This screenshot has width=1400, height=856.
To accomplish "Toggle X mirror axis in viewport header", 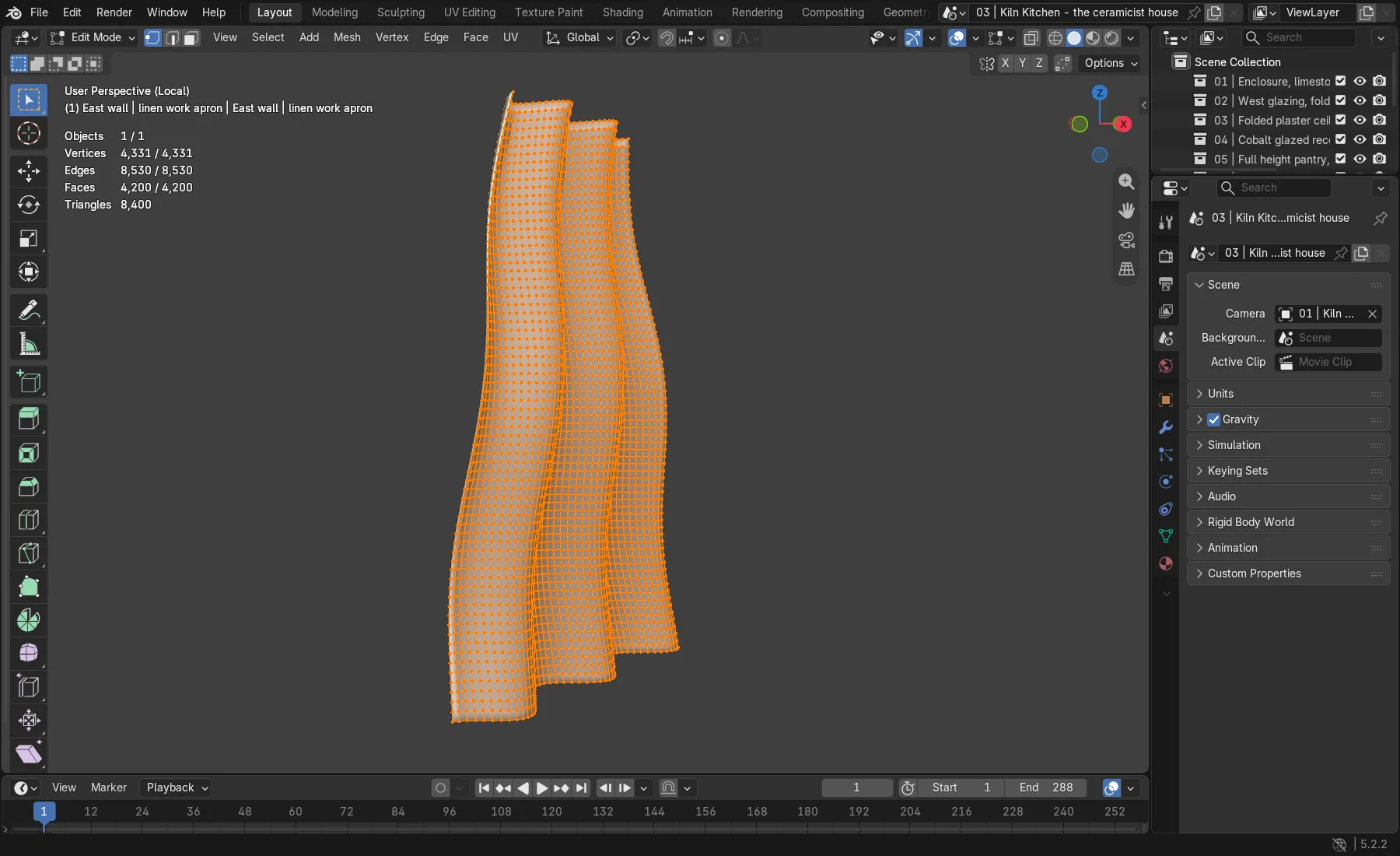I will (1005, 63).
